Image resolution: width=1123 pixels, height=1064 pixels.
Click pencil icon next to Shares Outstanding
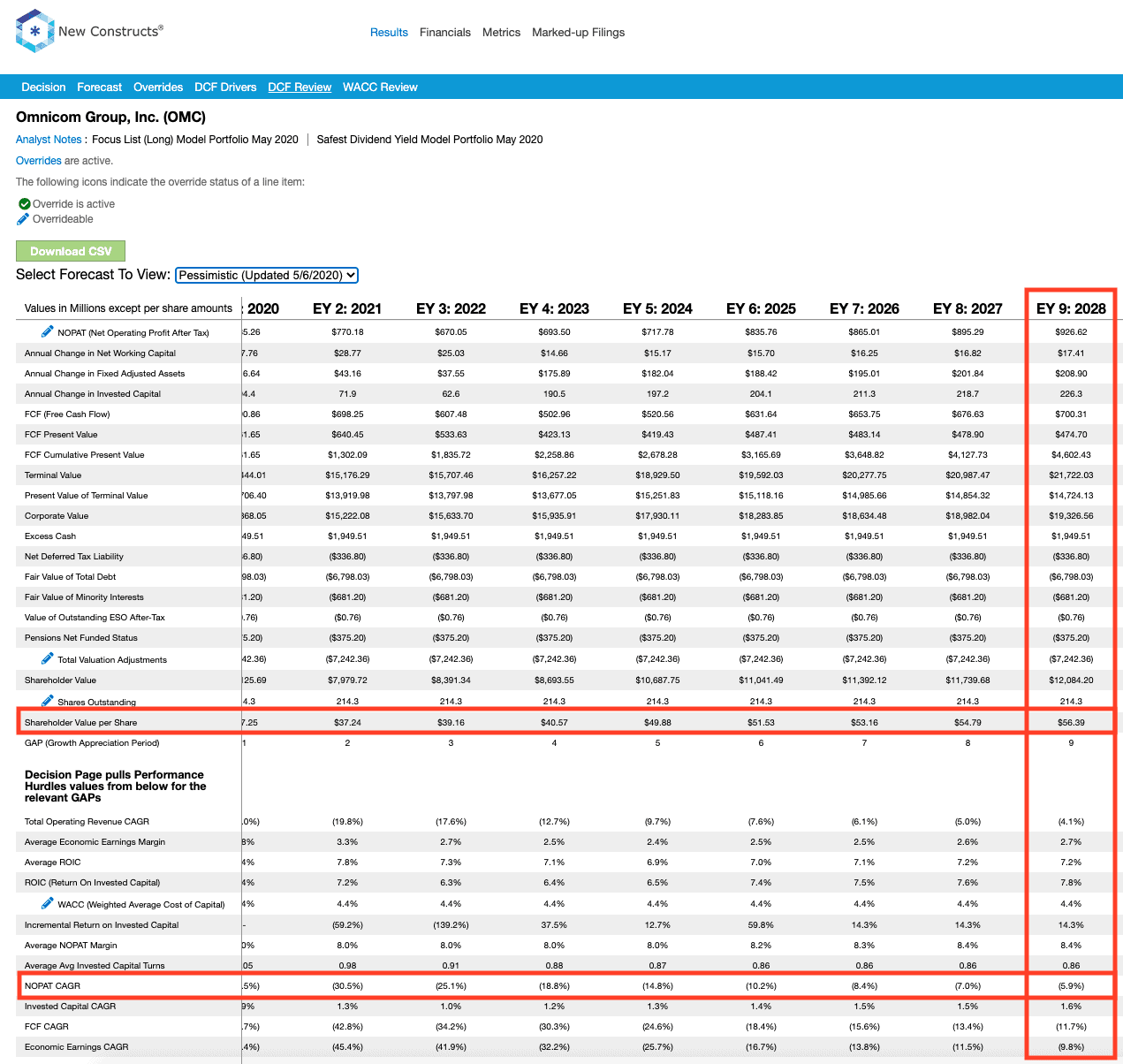48,701
